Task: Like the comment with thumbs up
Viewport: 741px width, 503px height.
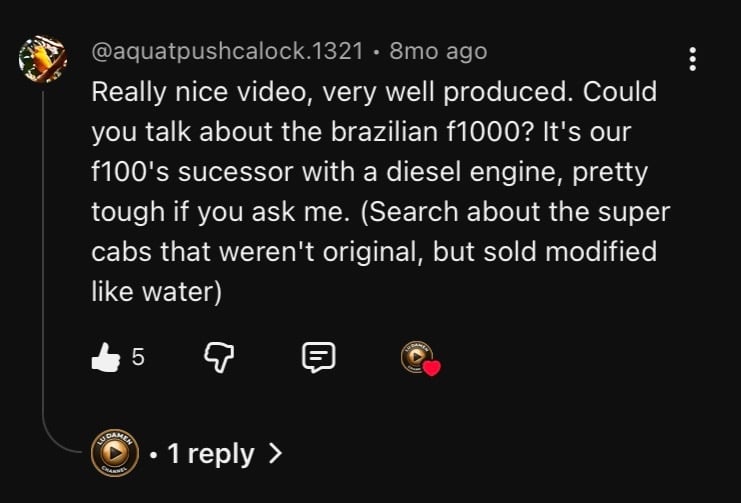Action: (x=105, y=357)
